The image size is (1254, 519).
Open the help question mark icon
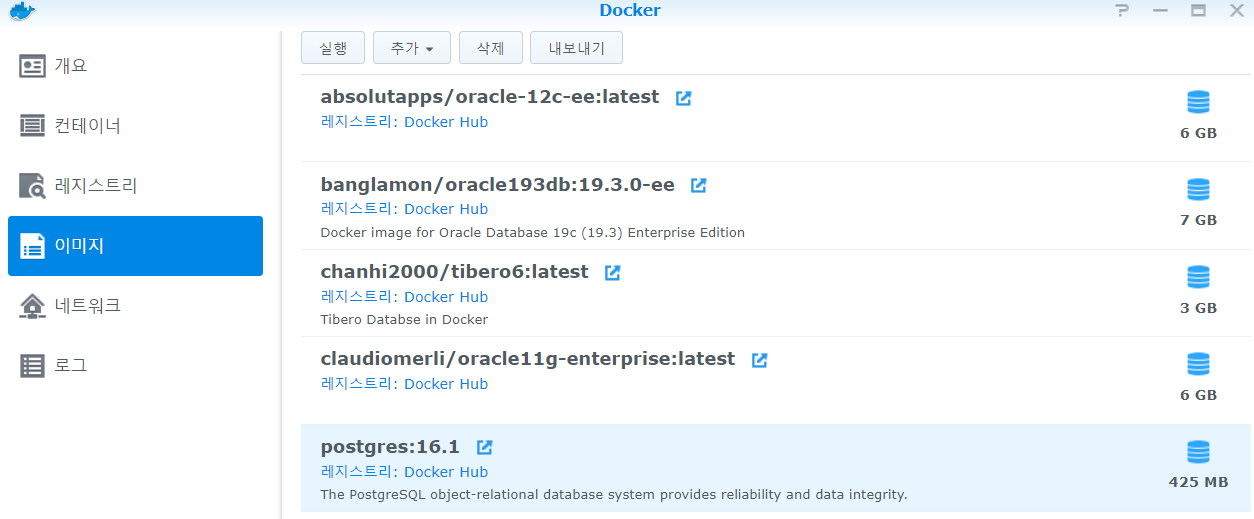[x=1121, y=11]
